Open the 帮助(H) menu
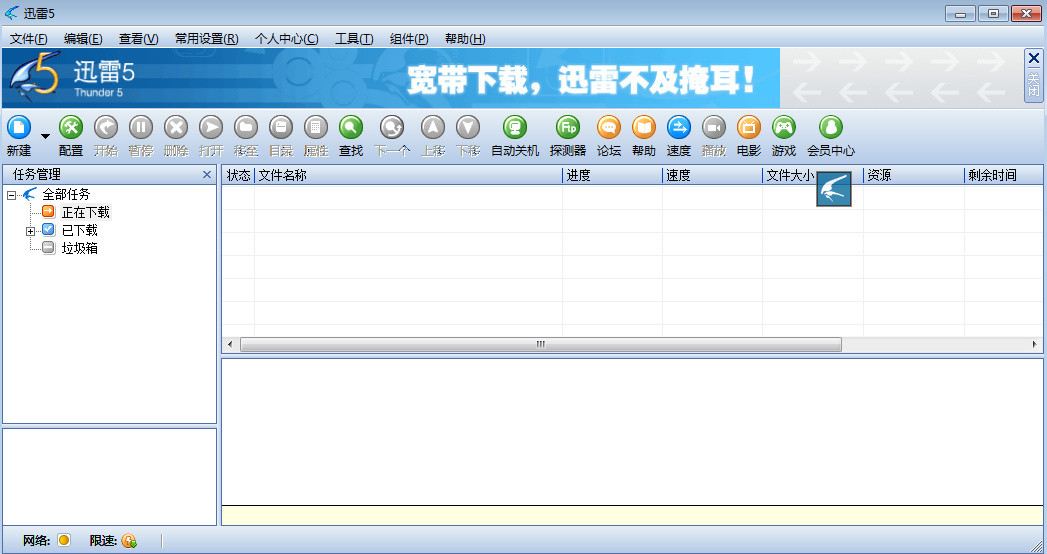The image size is (1047, 554). click(x=465, y=39)
